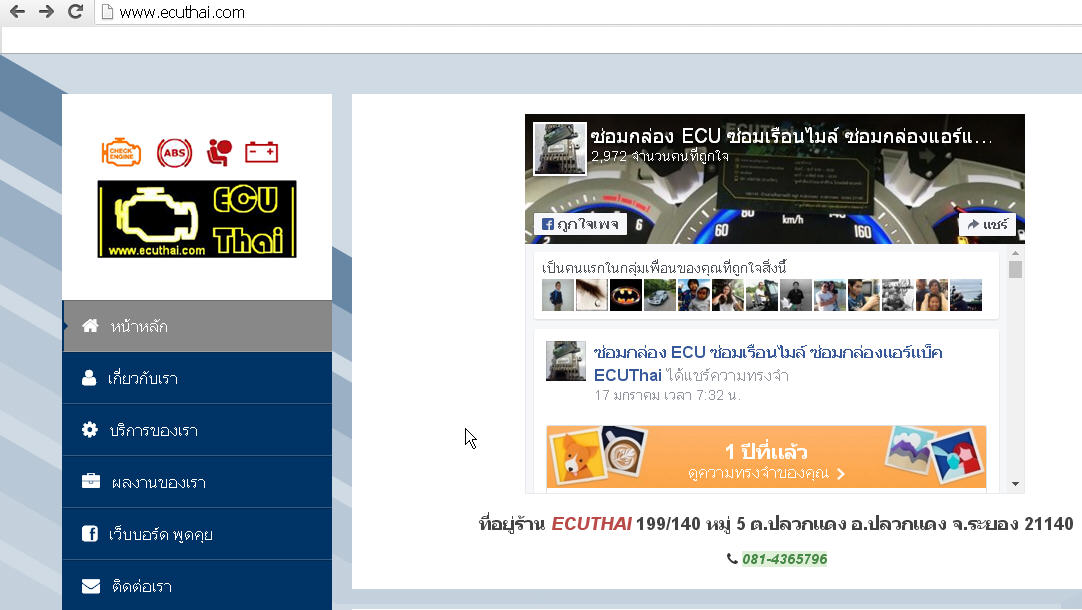The height and width of the screenshot is (610, 1082).
Task: Click the gear icon beside บริการของเรา
Action: pyautogui.click(x=90, y=429)
